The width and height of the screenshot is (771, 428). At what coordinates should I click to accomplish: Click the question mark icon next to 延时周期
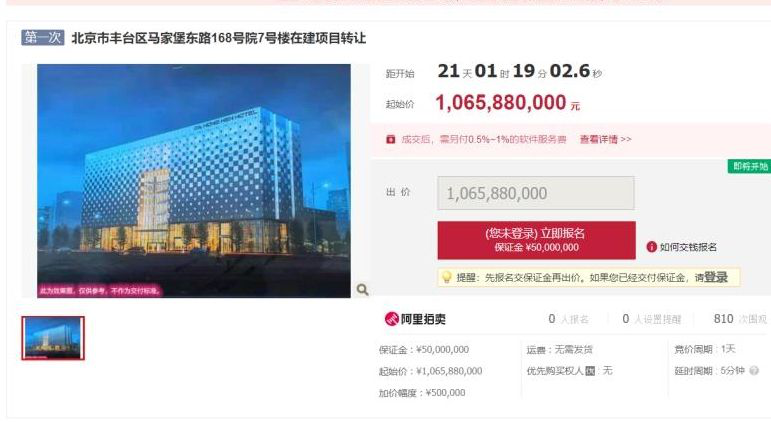(x=754, y=370)
